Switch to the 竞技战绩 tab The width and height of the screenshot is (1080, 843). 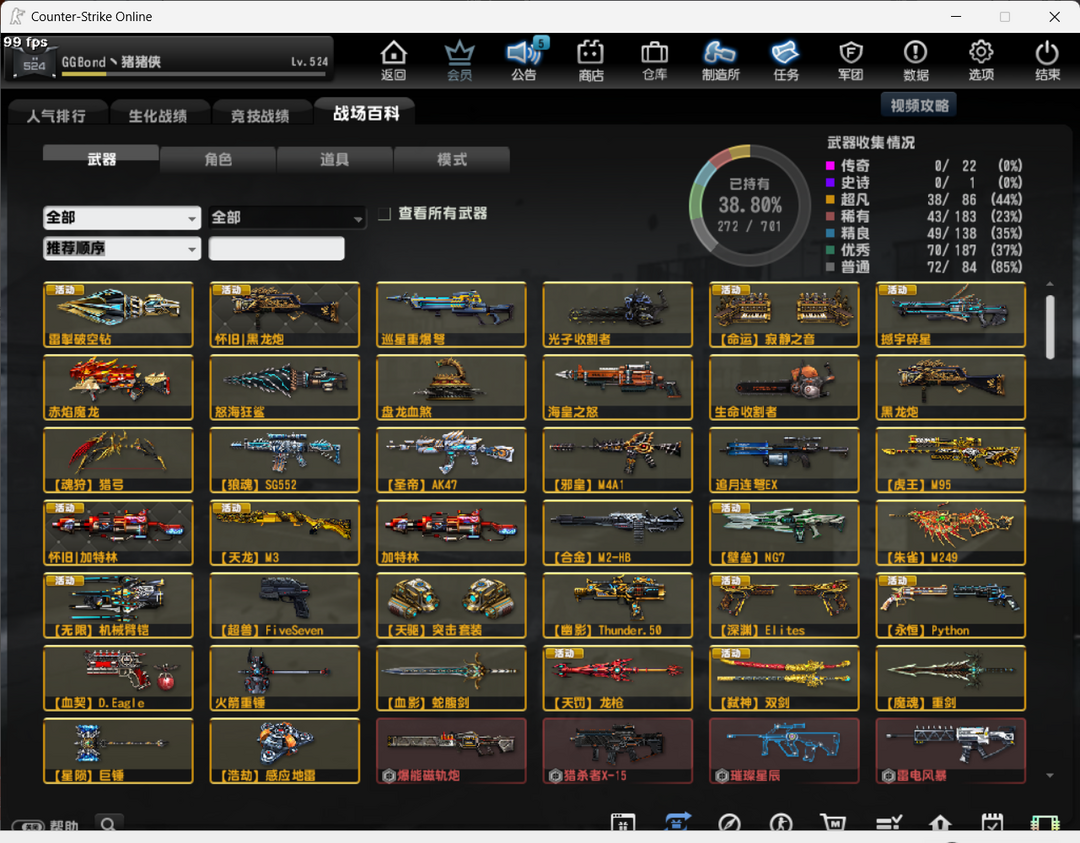point(260,116)
